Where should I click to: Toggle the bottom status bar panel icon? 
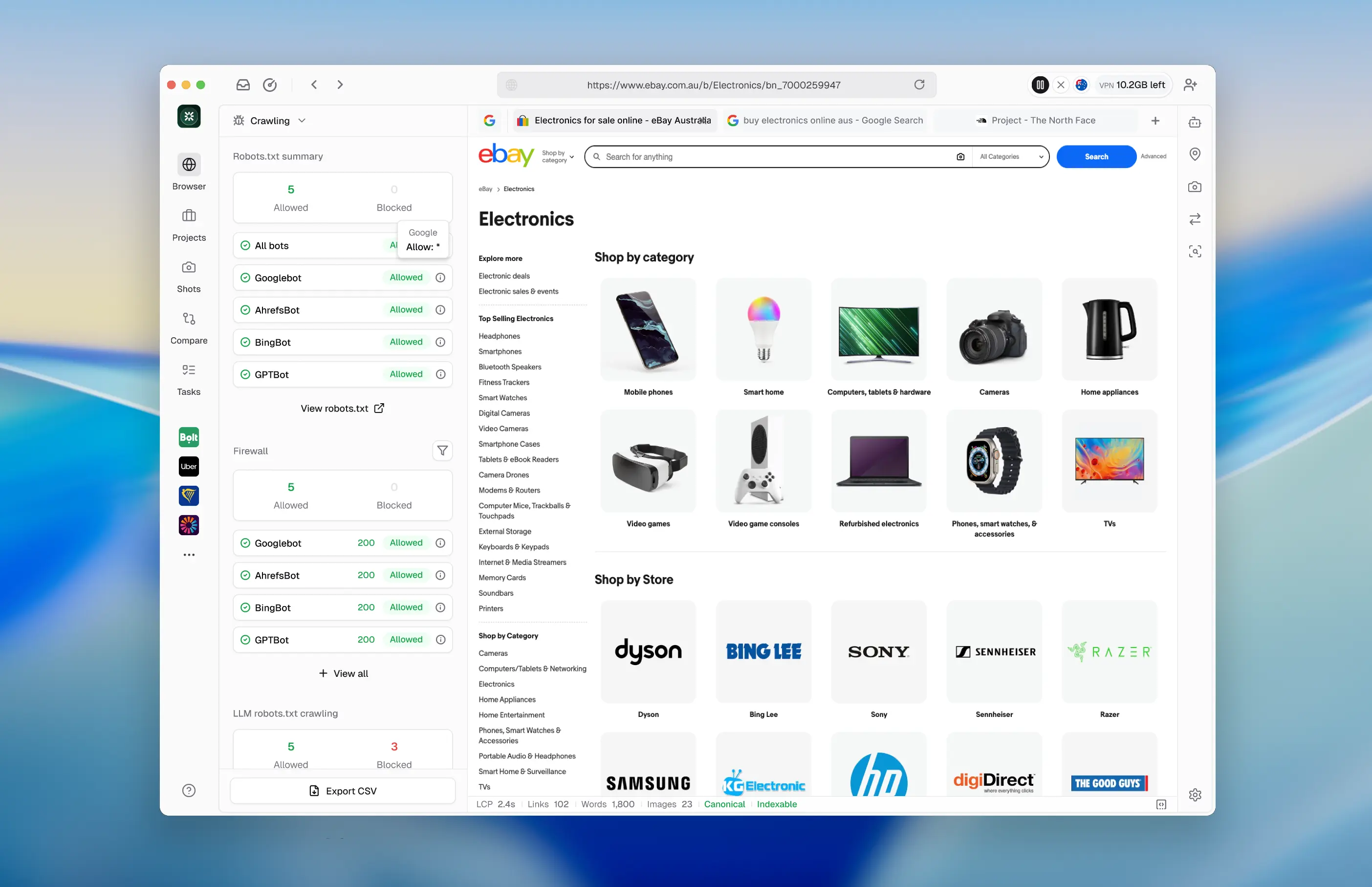click(1161, 804)
